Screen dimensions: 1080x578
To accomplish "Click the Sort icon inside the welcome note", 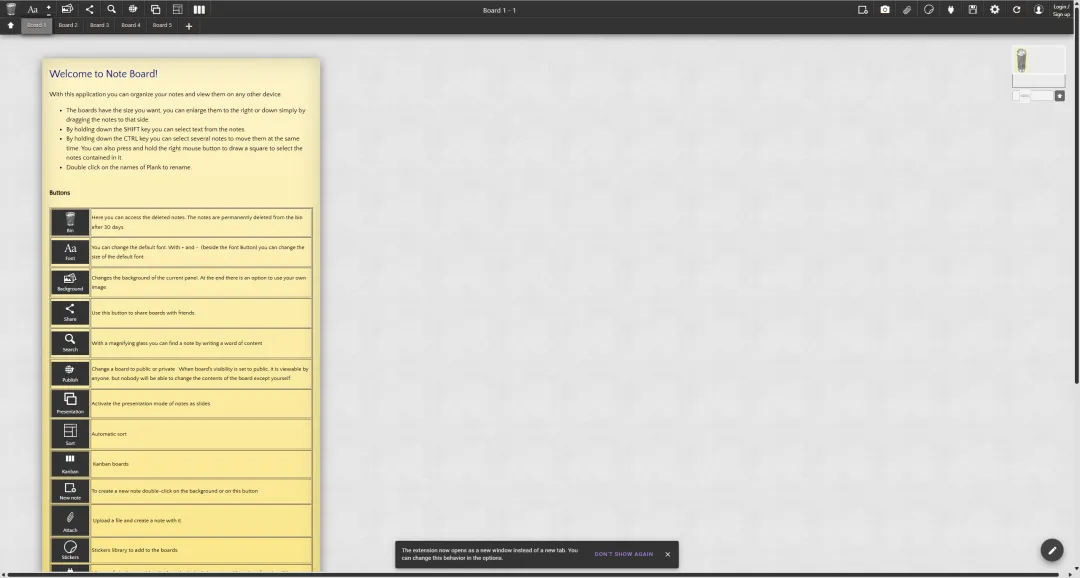I will 70,434.
